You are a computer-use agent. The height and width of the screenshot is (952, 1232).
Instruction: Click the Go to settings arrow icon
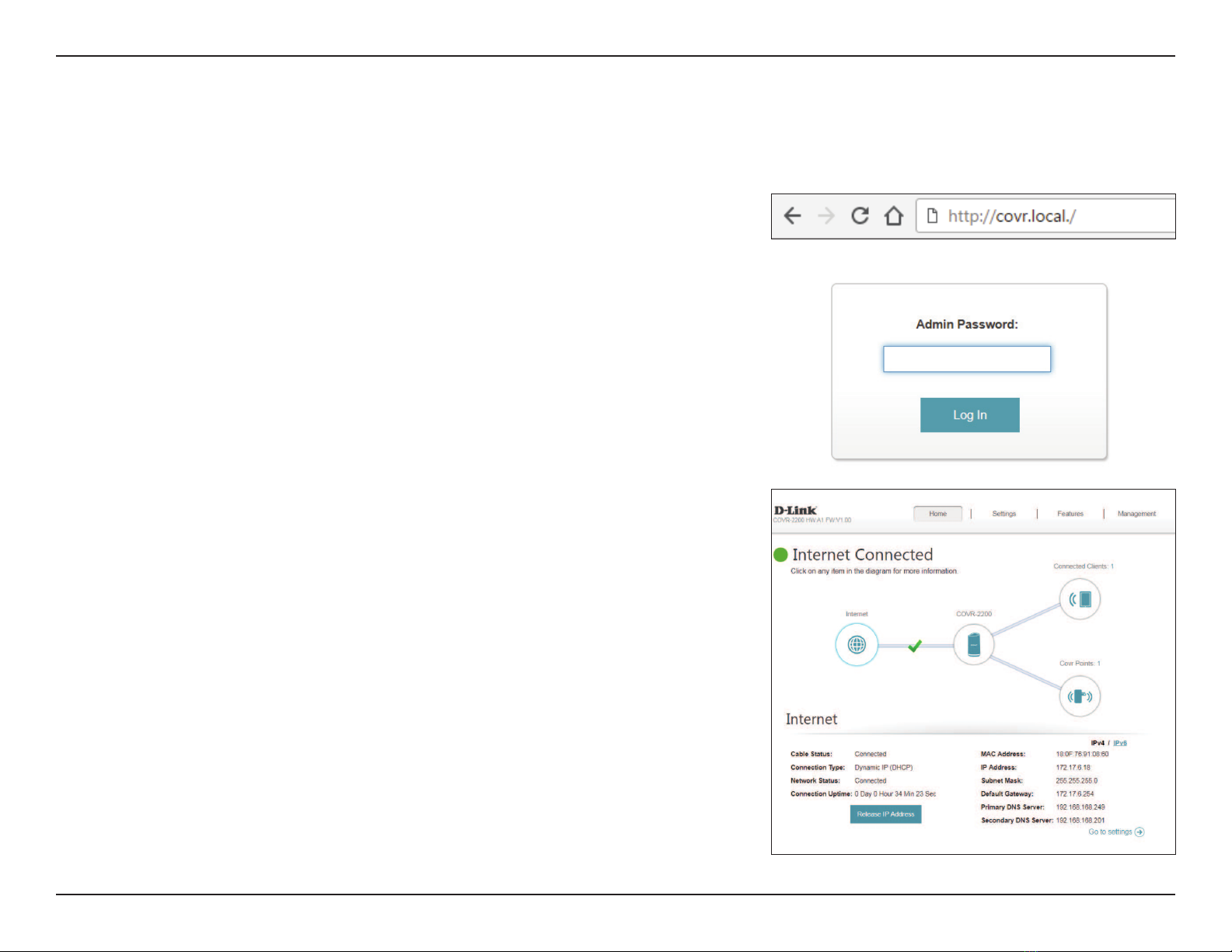[x=1140, y=832]
